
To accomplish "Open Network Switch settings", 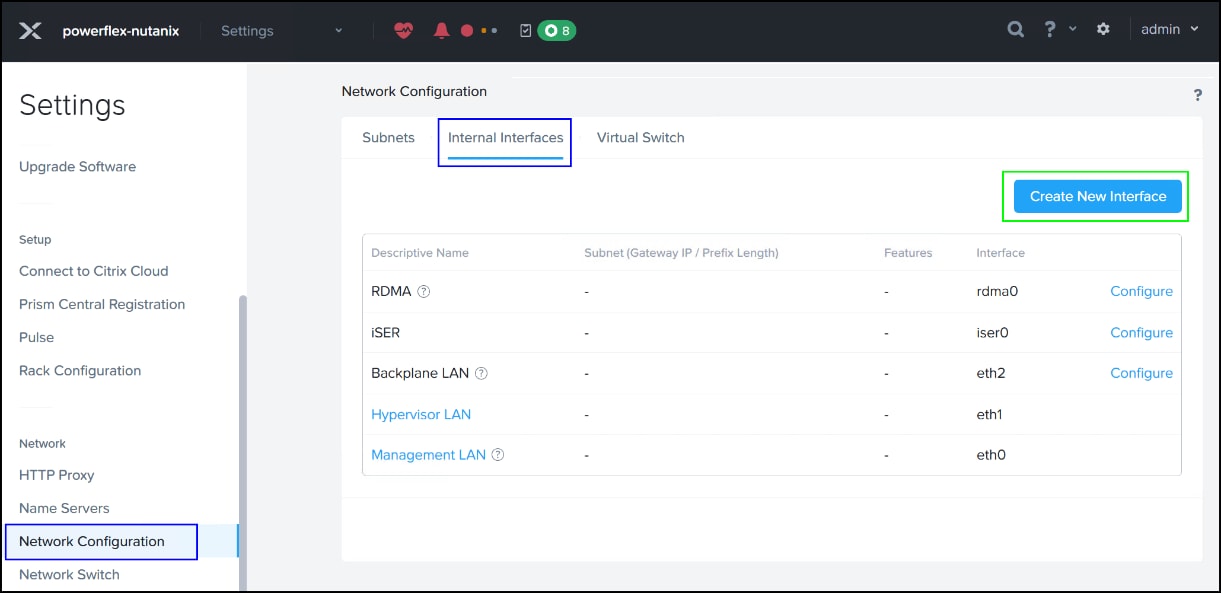I will tap(69, 575).
